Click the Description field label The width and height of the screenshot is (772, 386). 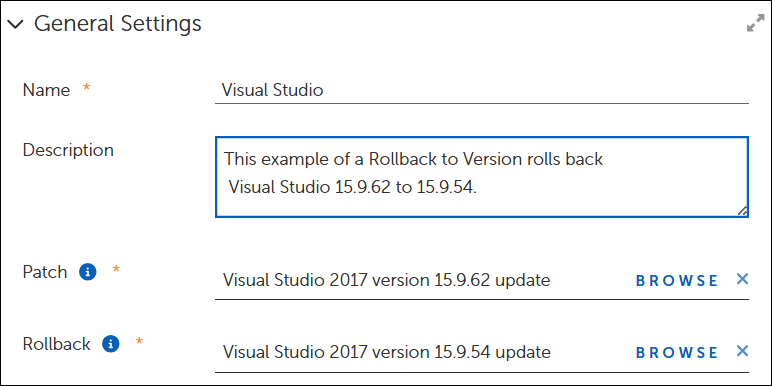click(68, 150)
